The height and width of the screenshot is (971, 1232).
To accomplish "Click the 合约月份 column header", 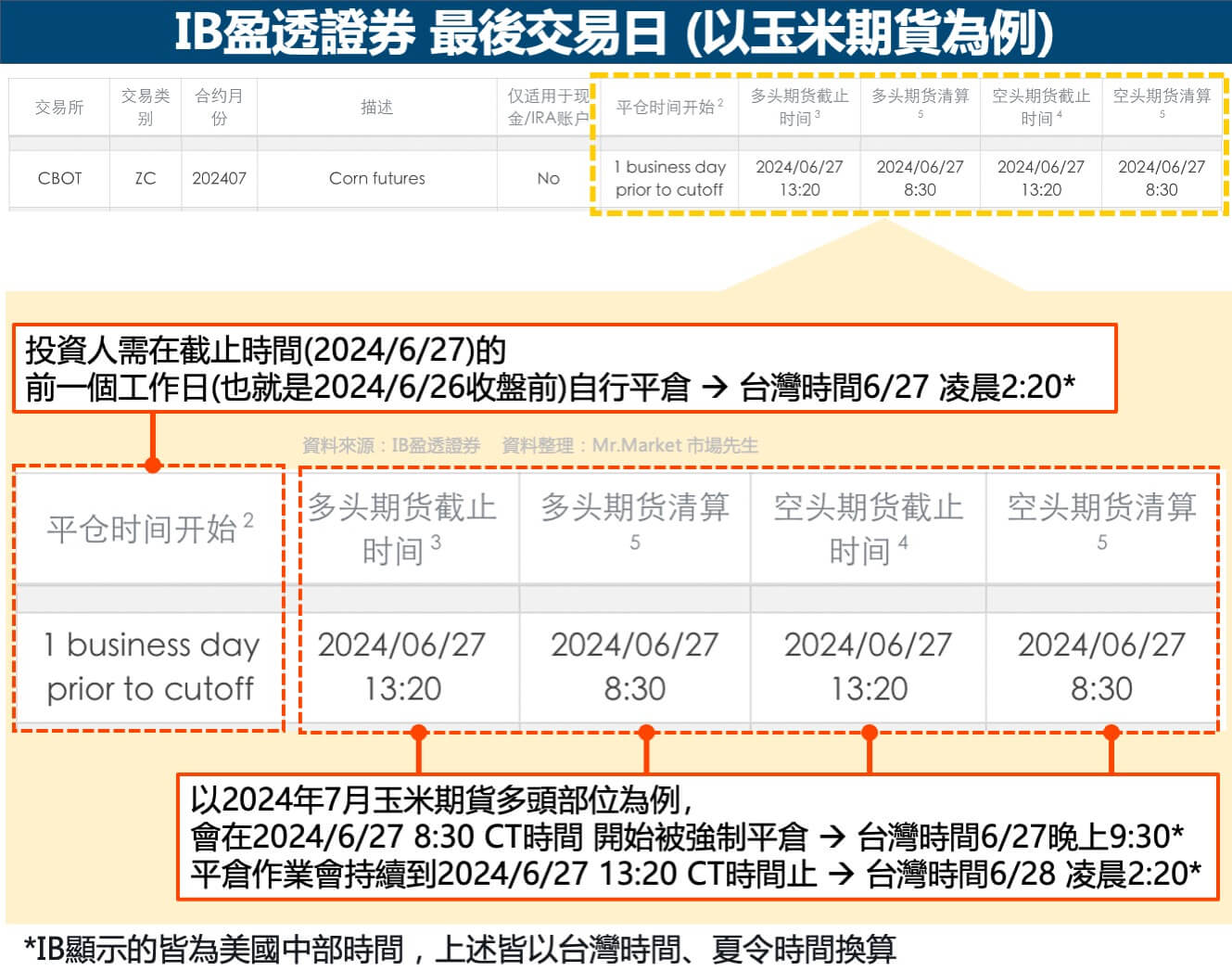I will tap(219, 108).
